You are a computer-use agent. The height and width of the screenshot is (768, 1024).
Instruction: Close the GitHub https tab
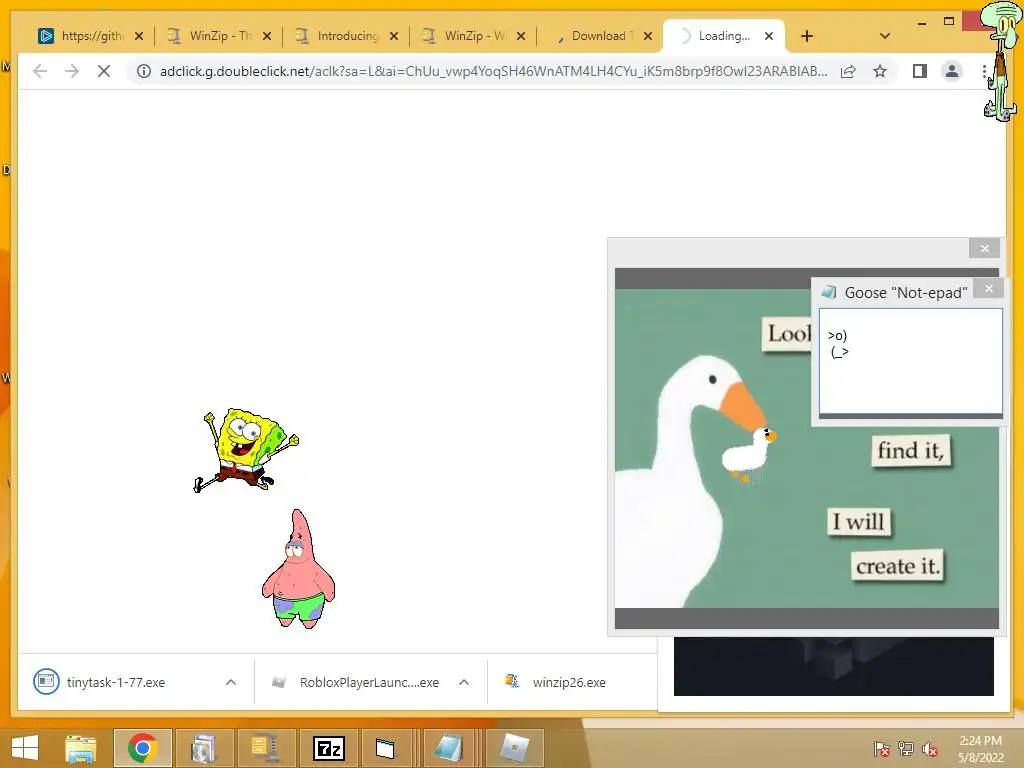click(x=138, y=37)
